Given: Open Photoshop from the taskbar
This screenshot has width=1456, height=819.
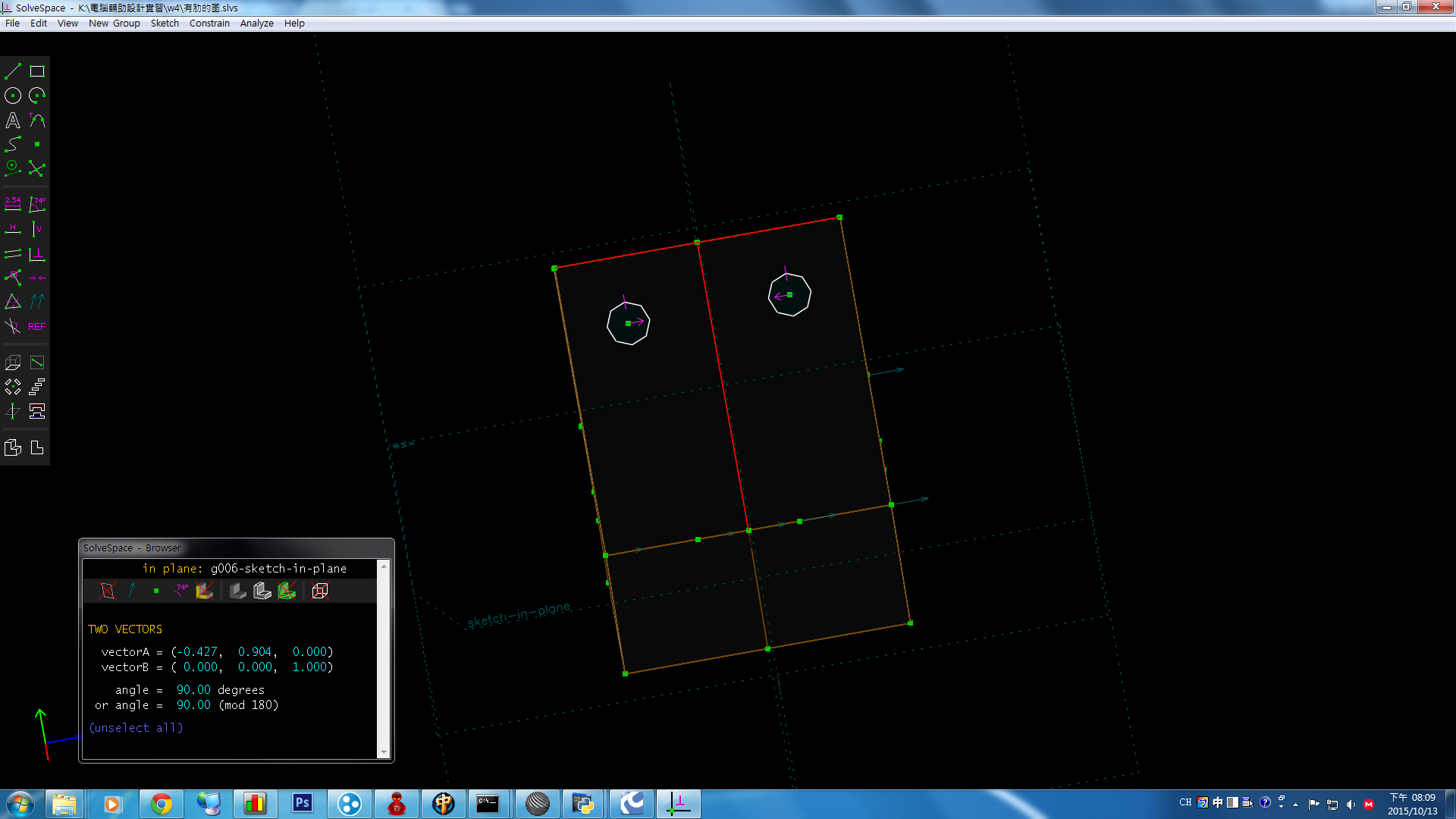Looking at the screenshot, I should tap(302, 803).
